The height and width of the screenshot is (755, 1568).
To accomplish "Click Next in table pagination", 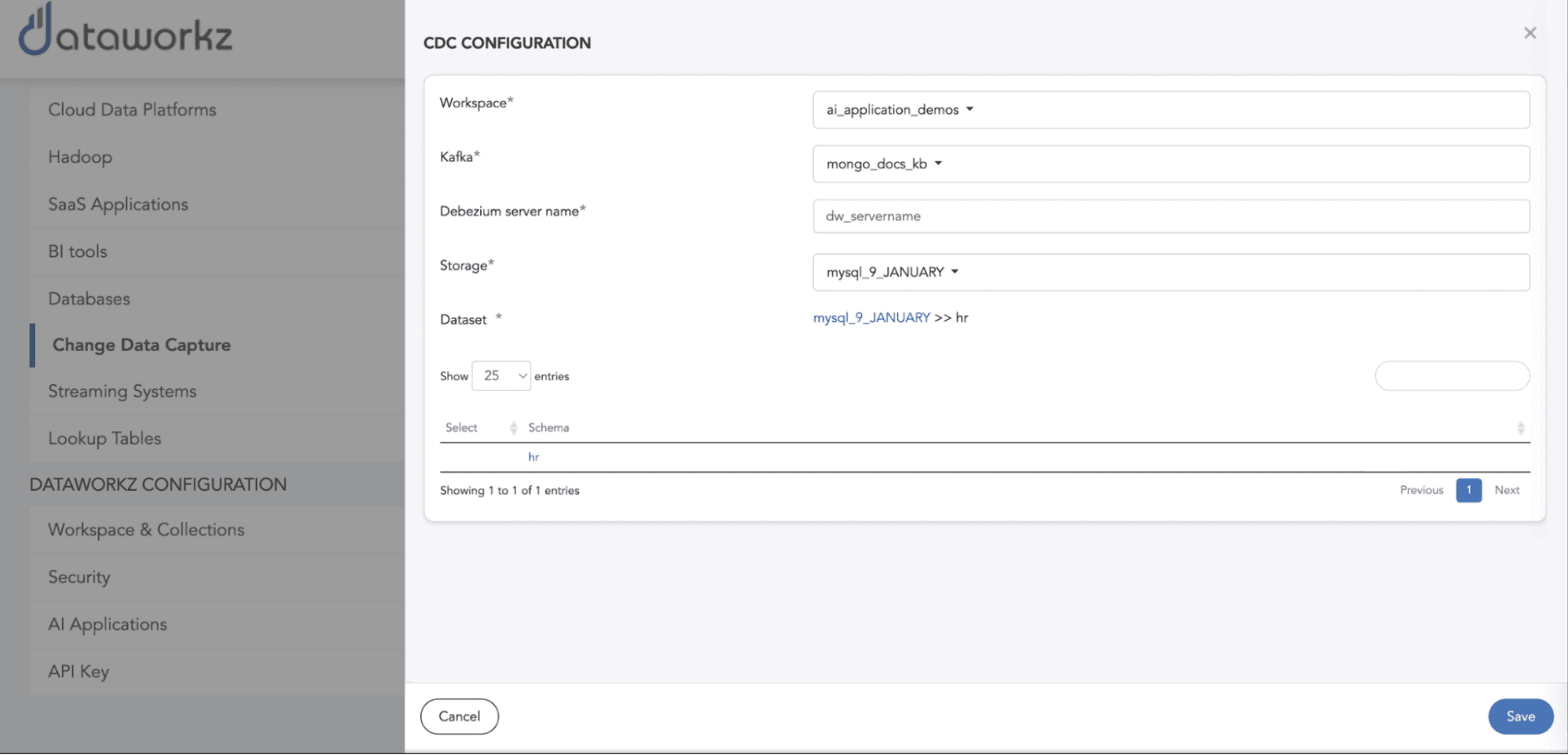I will coord(1506,490).
